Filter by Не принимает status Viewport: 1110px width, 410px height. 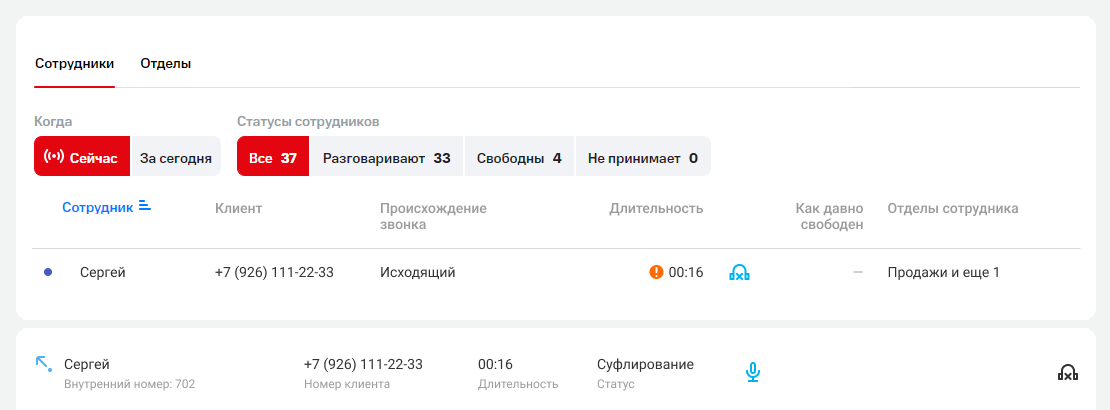(x=642, y=158)
